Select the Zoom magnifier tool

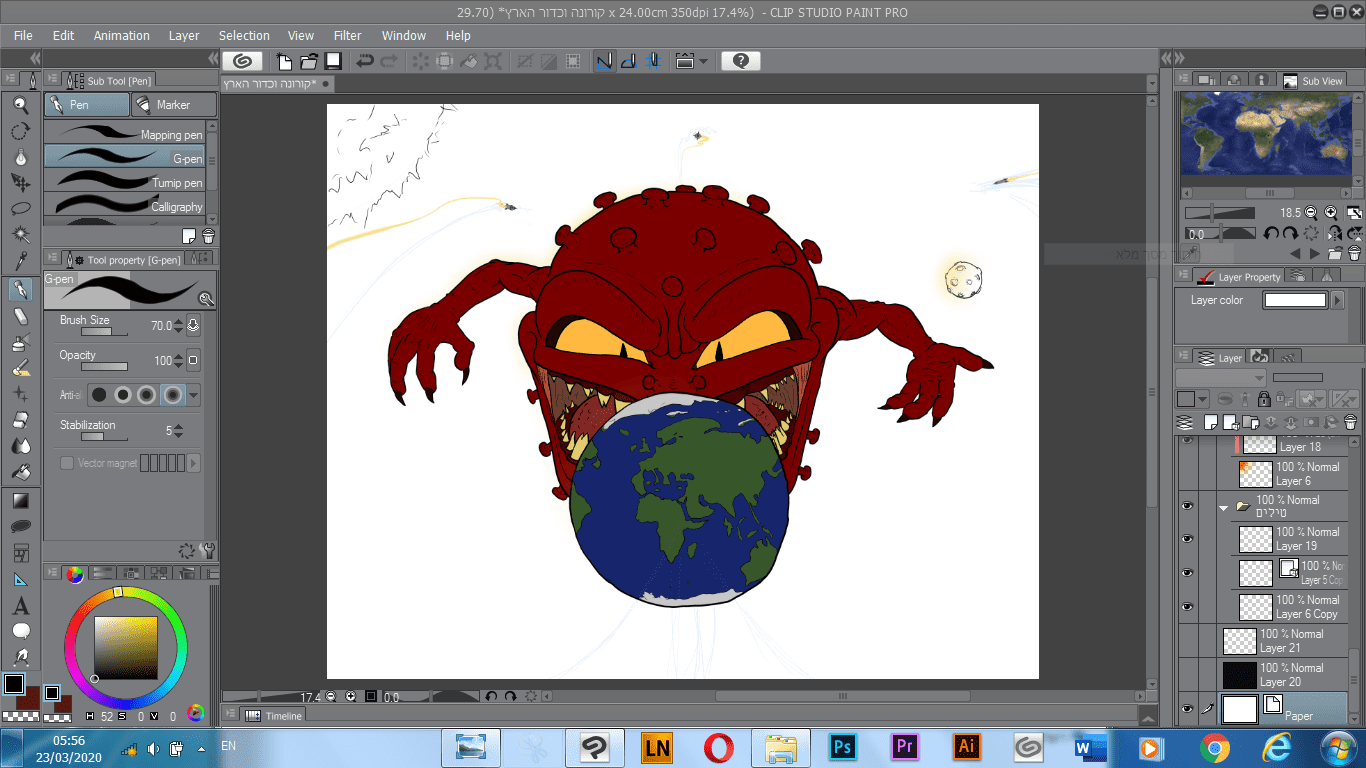pos(20,105)
